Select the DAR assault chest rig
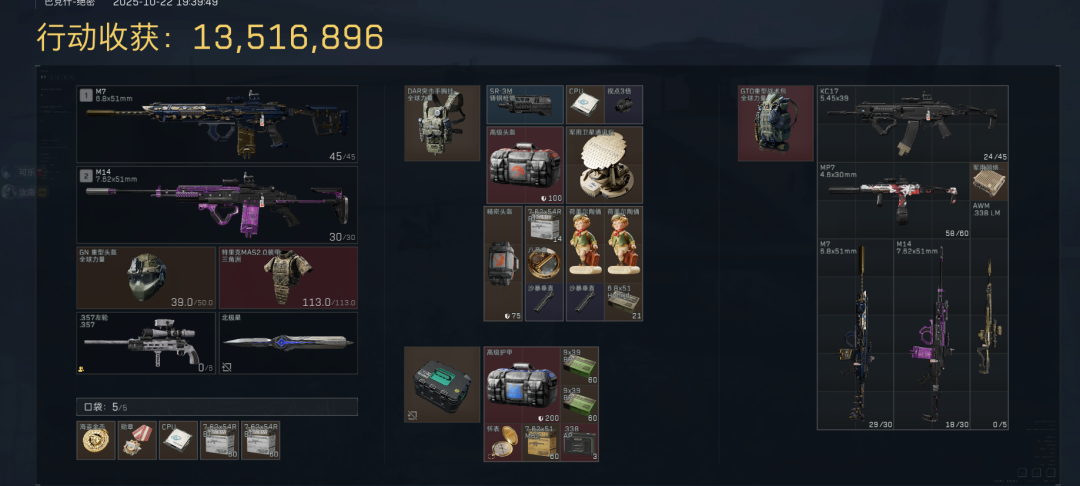The image size is (1080, 486). pos(442,123)
